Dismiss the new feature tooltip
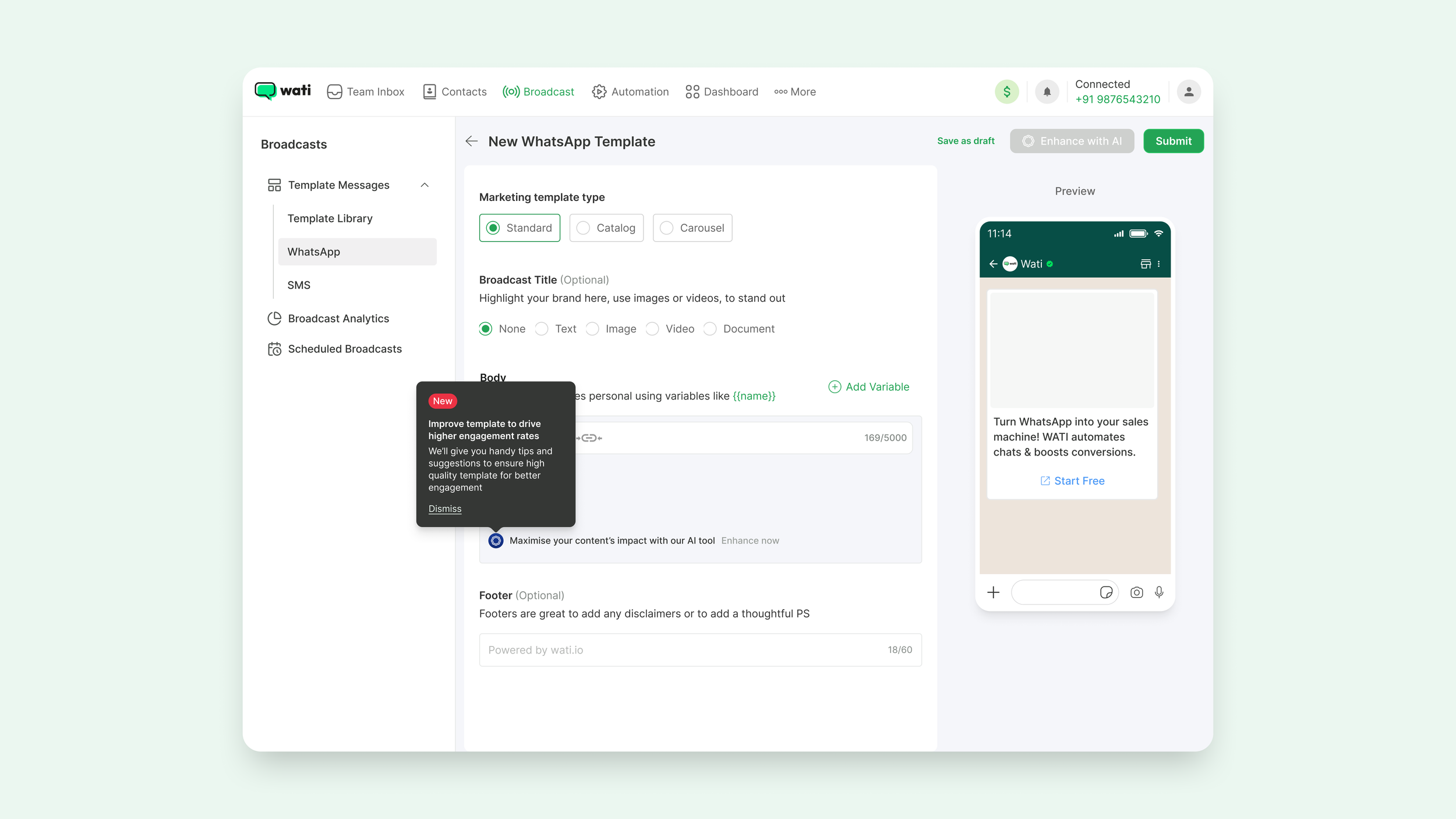This screenshot has height=819, width=1456. [445, 509]
